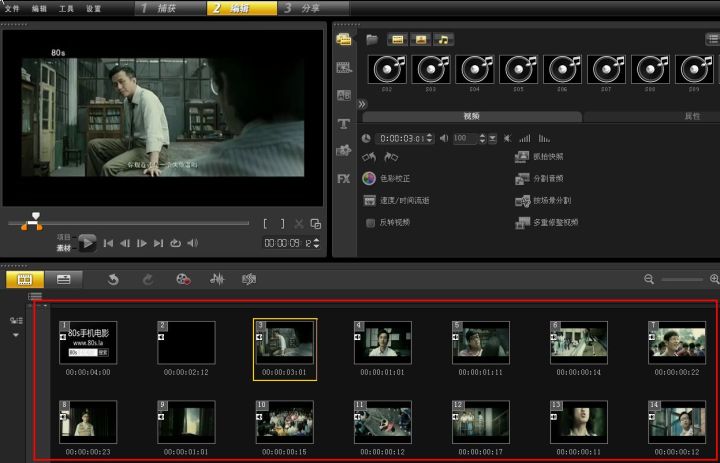The height and width of the screenshot is (463, 720).
Task: Open the Title (T) library icon
Action: (343, 124)
